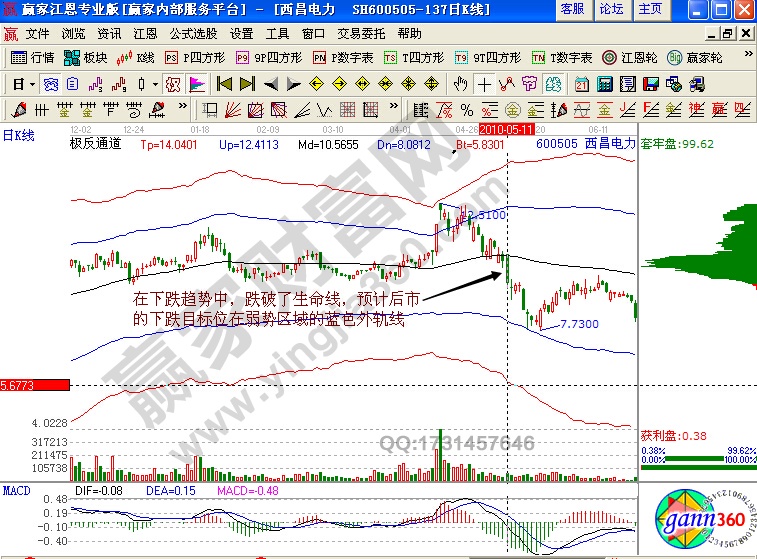757x559 pixels.
Task: Click the 2010-05-11 date marker on timeline
Action: [x=506, y=130]
